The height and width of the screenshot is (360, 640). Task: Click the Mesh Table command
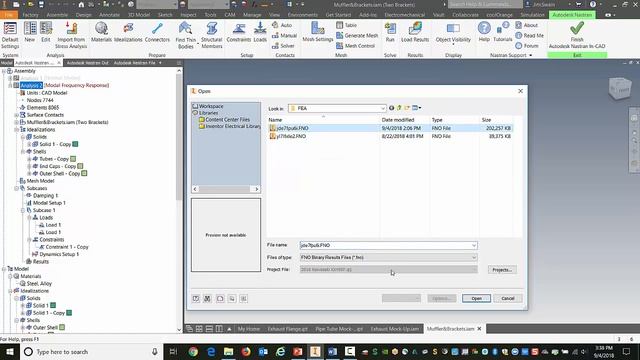pyautogui.click(x=347, y=25)
